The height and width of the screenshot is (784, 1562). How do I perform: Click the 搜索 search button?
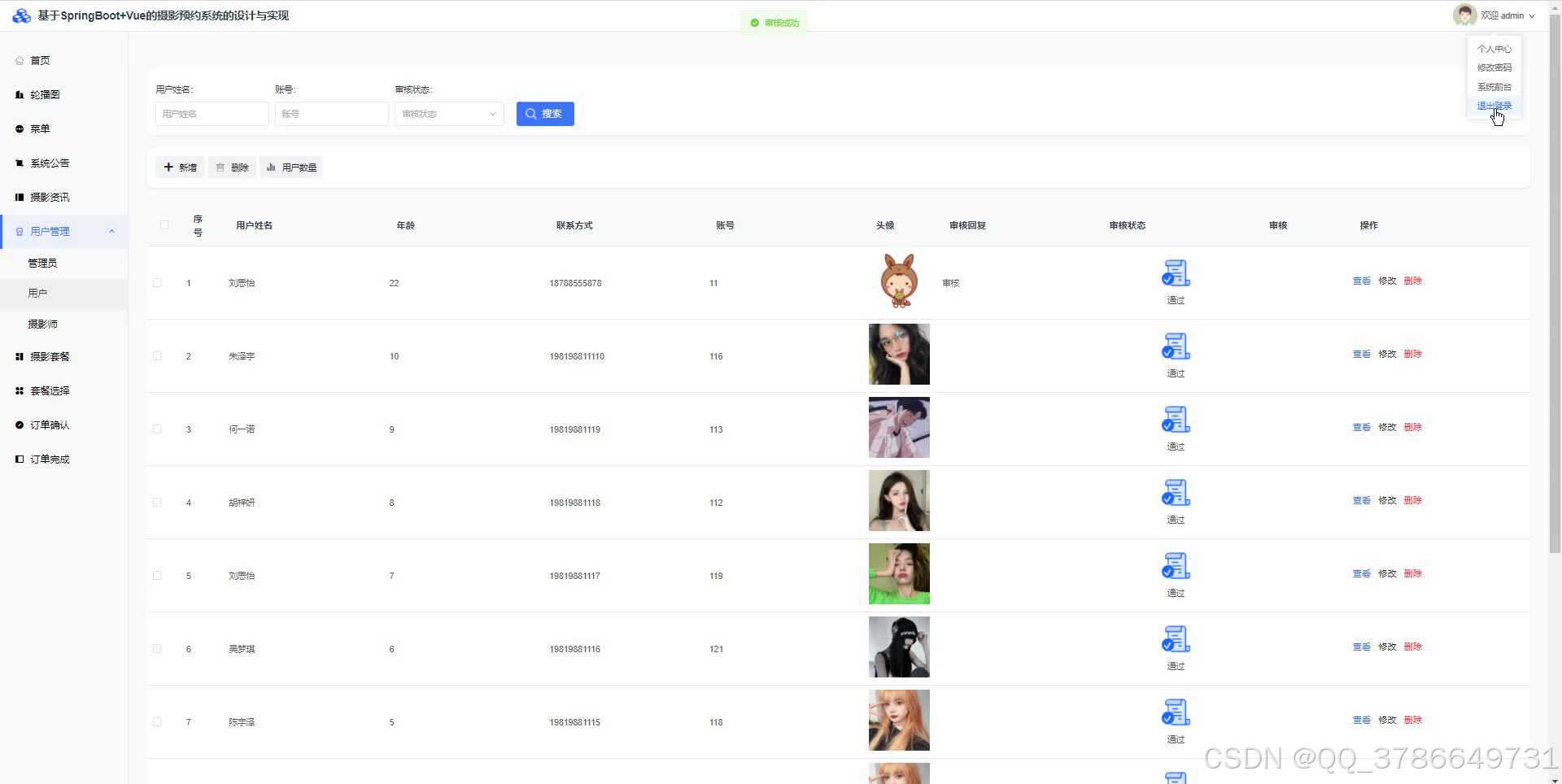point(545,114)
